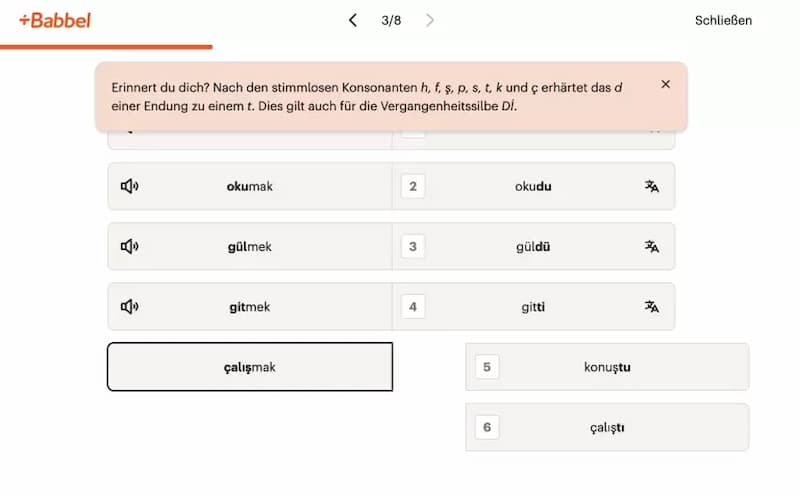Show translation for okudu

(652, 187)
